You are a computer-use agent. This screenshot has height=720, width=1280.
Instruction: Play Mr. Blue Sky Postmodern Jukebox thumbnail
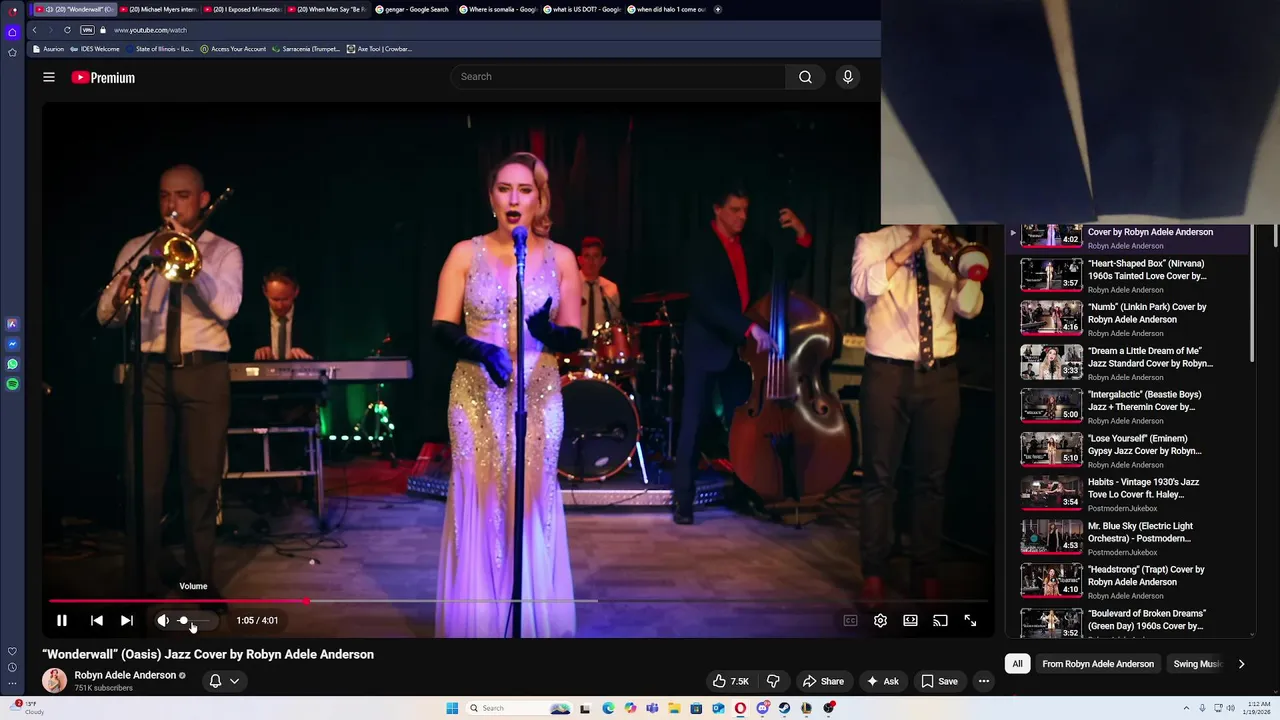[1051, 537]
